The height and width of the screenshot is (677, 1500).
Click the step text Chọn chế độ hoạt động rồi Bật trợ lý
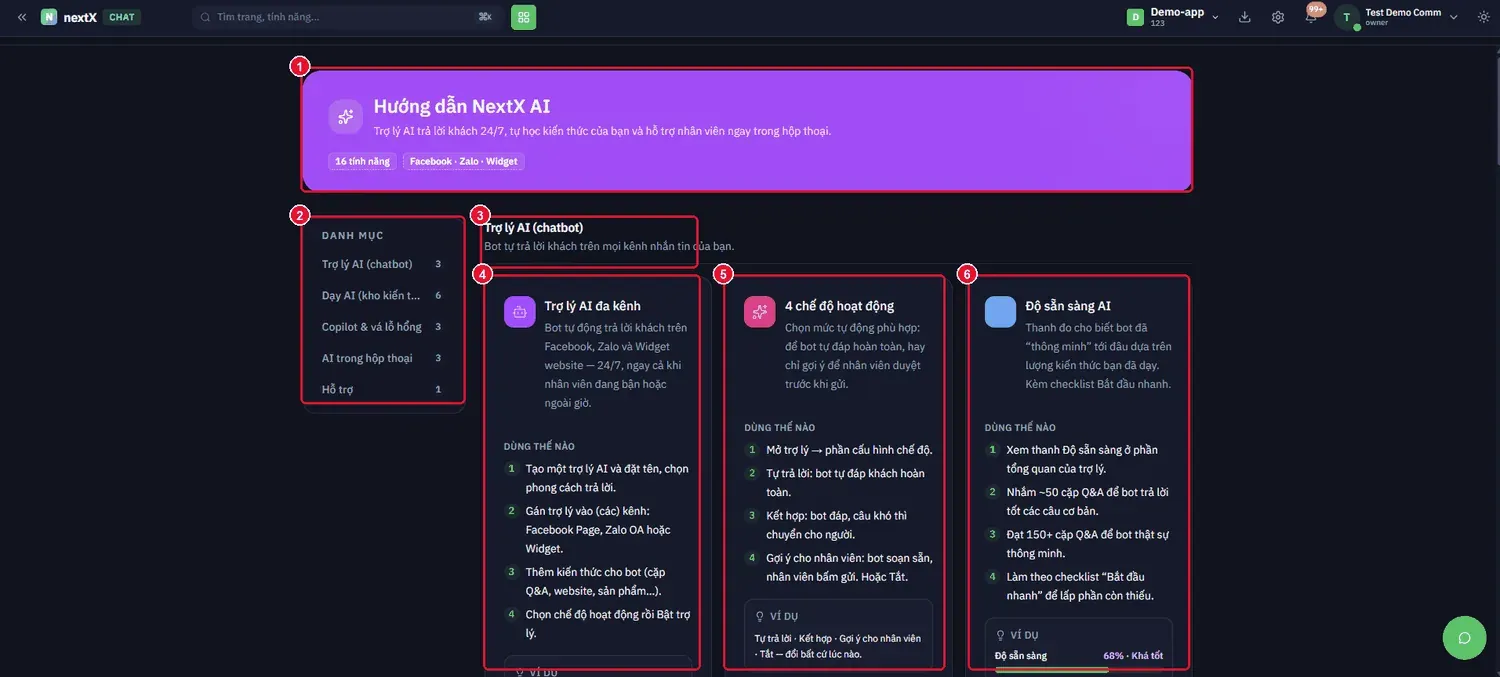[x=609, y=624]
